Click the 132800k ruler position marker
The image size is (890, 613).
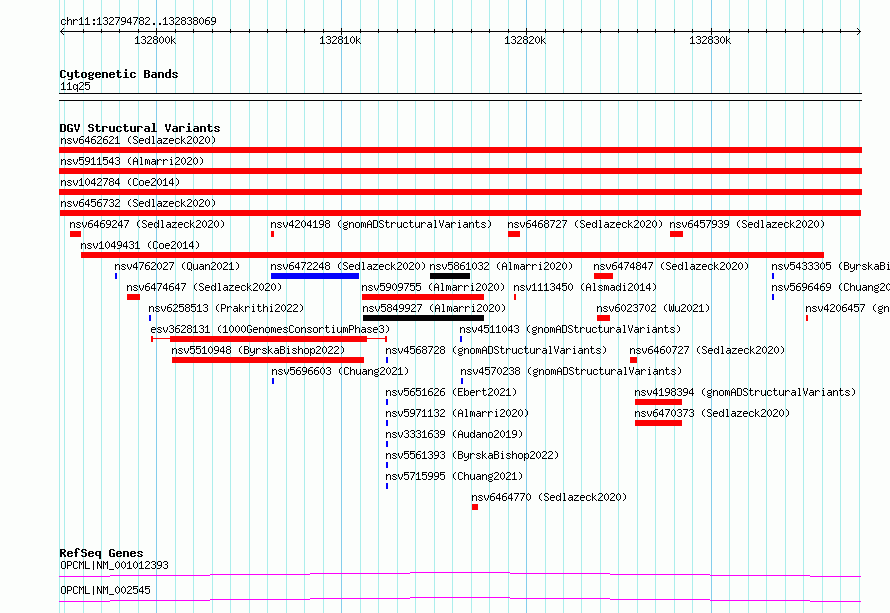[x=155, y=40]
